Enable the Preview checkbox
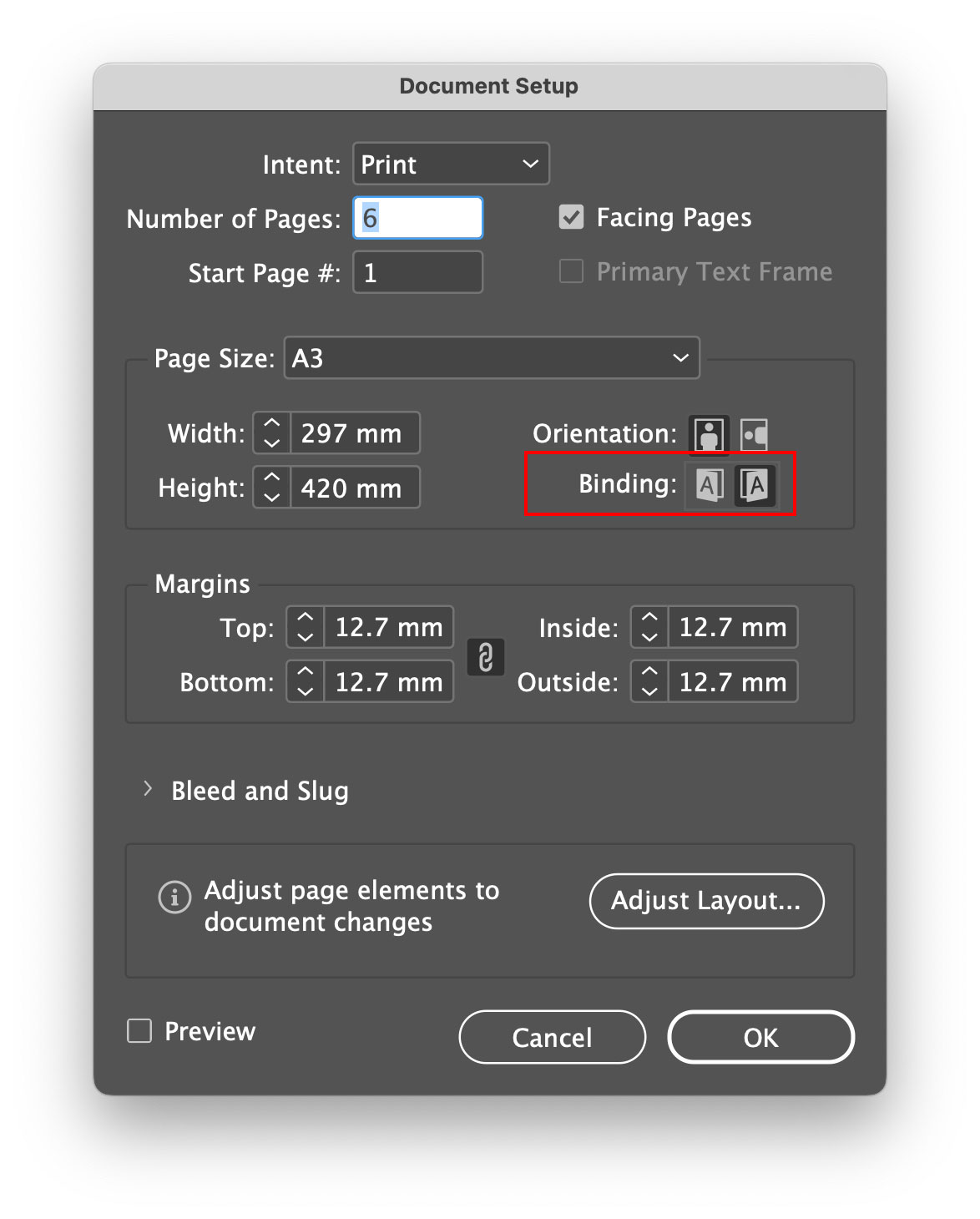Screen dimensions: 980x1219 coord(139,1031)
